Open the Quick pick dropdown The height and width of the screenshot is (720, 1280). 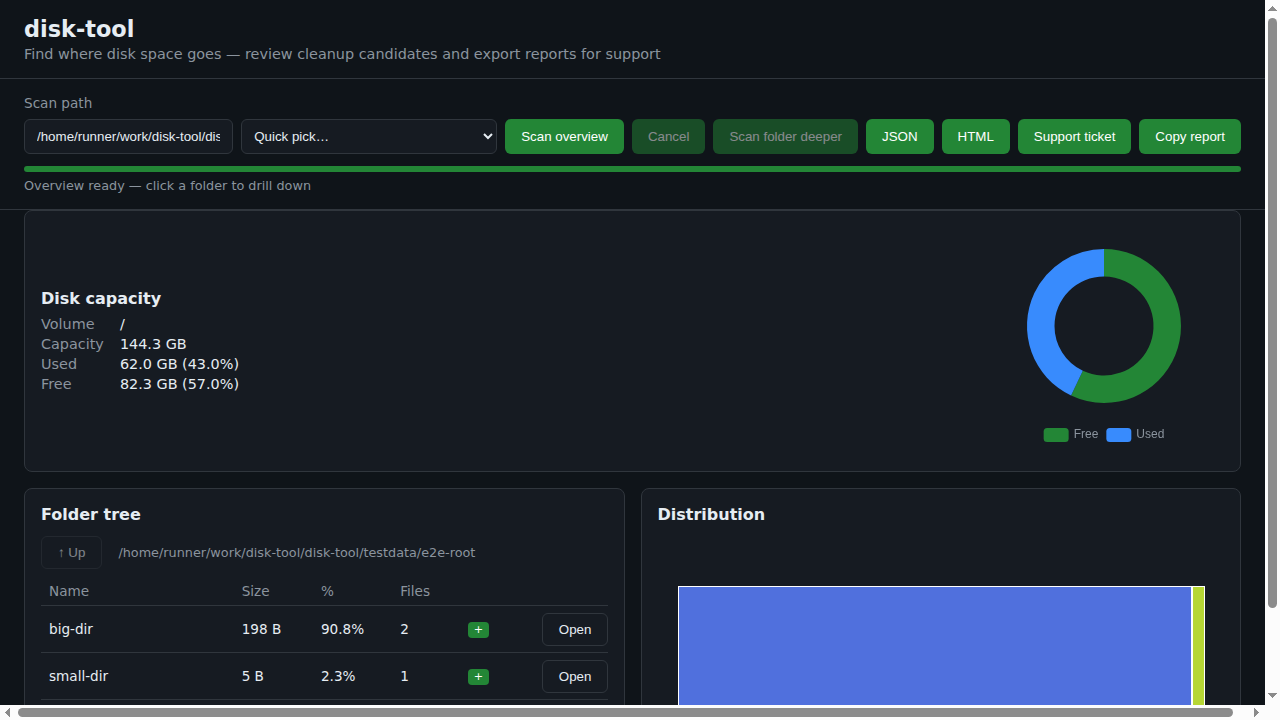click(x=369, y=137)
